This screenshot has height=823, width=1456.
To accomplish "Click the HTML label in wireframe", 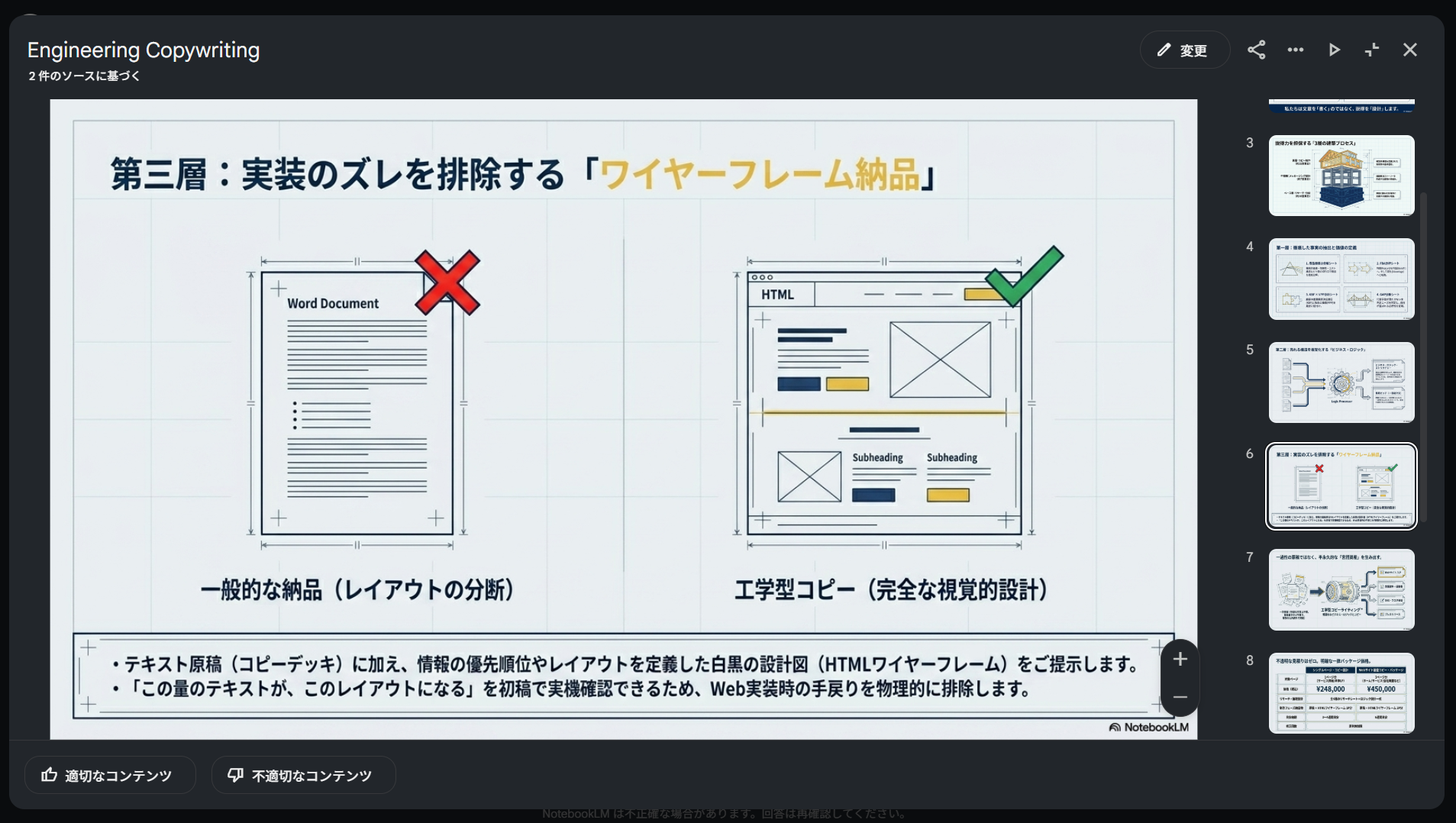I will (x=777, y=295).
